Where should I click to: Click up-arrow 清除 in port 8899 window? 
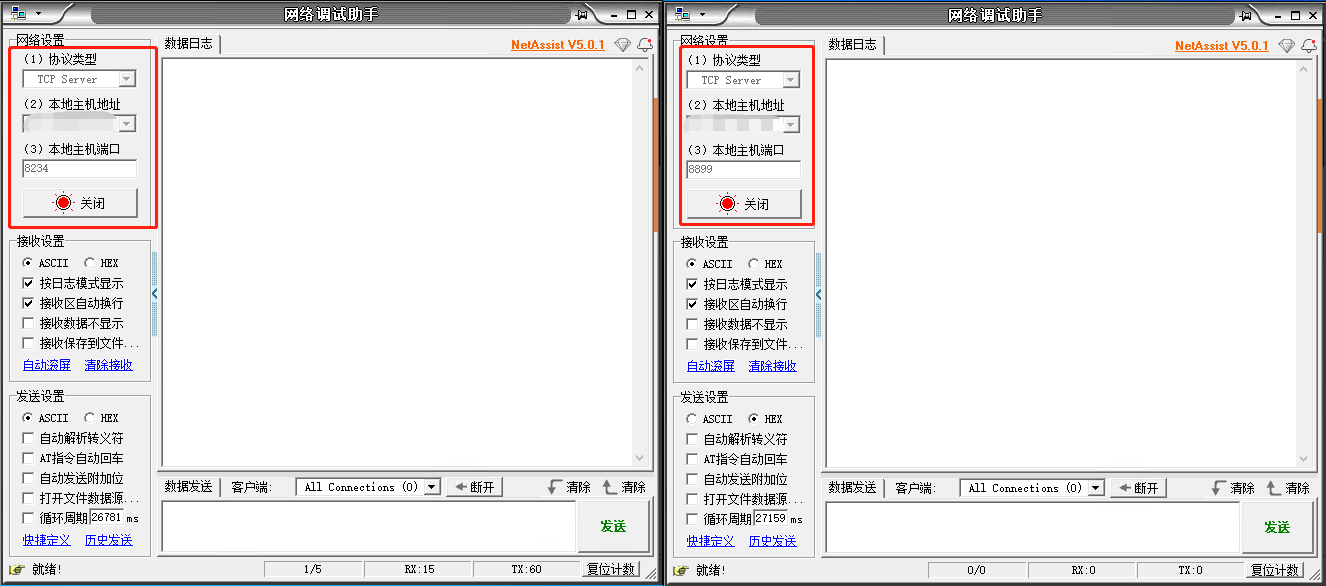[1289, 488]
